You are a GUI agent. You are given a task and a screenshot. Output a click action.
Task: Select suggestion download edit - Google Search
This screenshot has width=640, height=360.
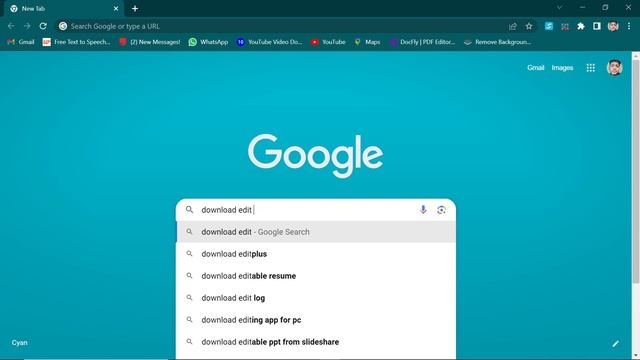point(316,232)
